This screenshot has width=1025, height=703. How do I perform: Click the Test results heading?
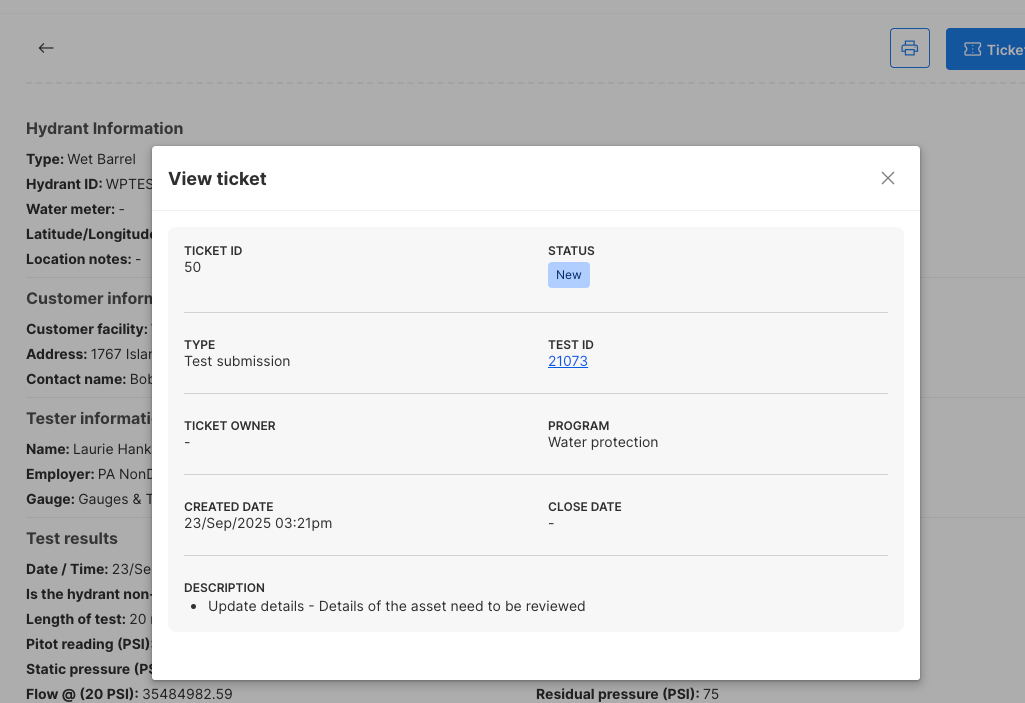click(72, 538)
